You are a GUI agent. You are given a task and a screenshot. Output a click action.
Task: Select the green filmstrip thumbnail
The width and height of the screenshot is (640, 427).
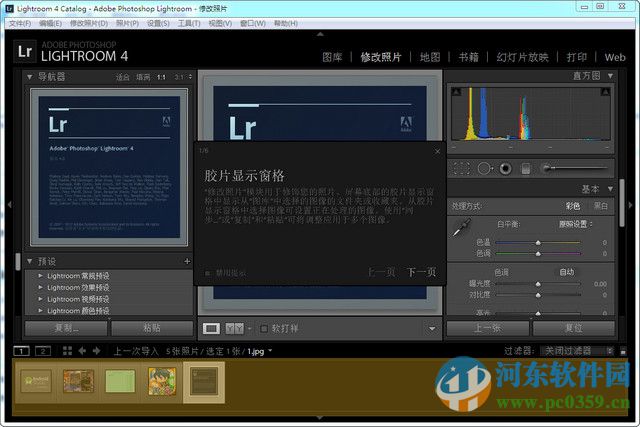click(120, 381)
